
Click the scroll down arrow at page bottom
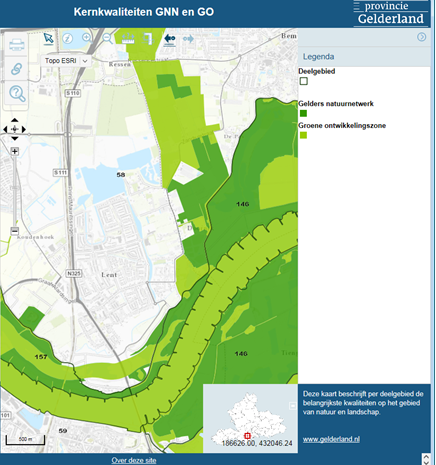[x=426, y=462]
